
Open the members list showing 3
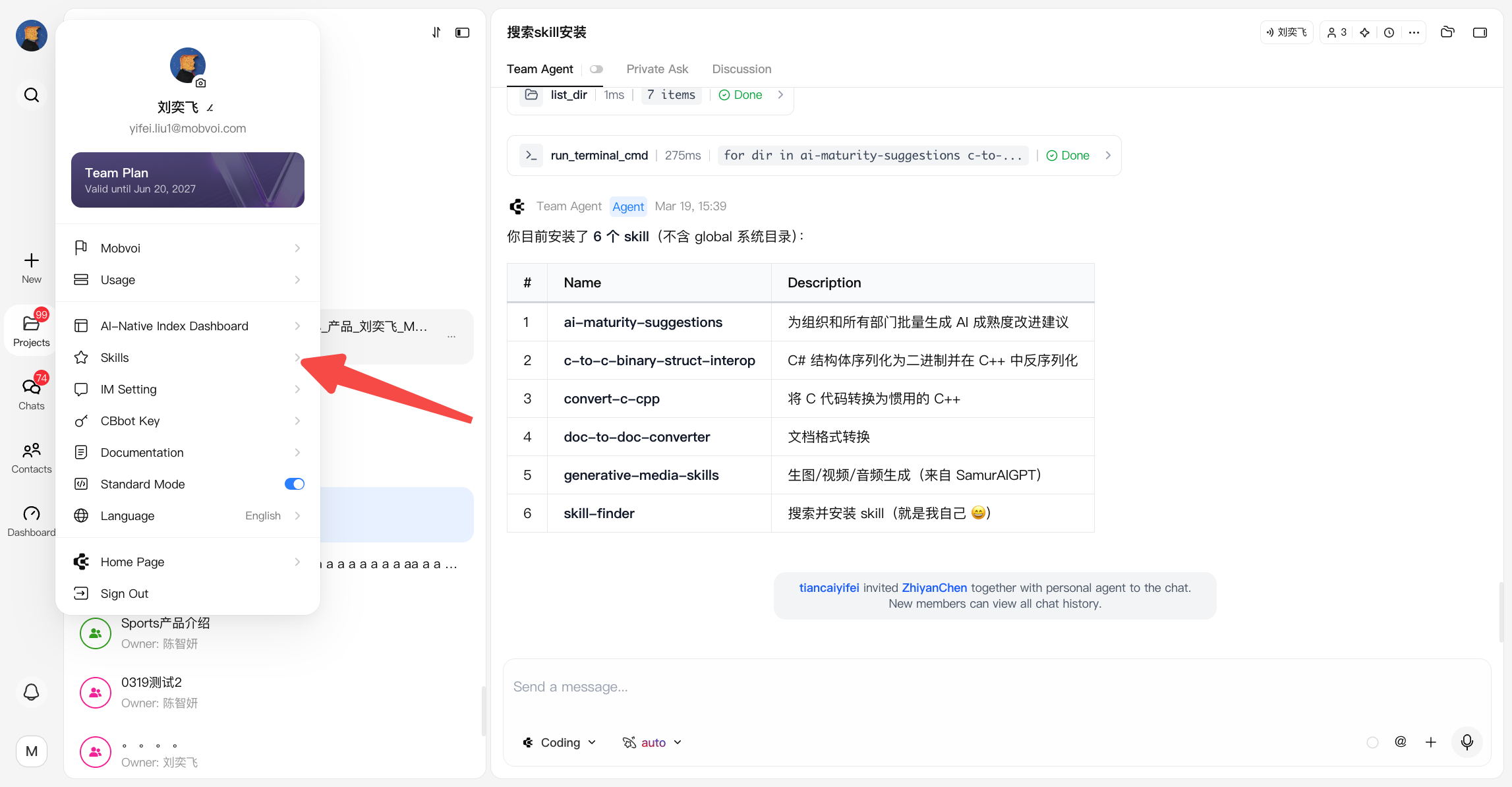click(x=1337, y=32)
